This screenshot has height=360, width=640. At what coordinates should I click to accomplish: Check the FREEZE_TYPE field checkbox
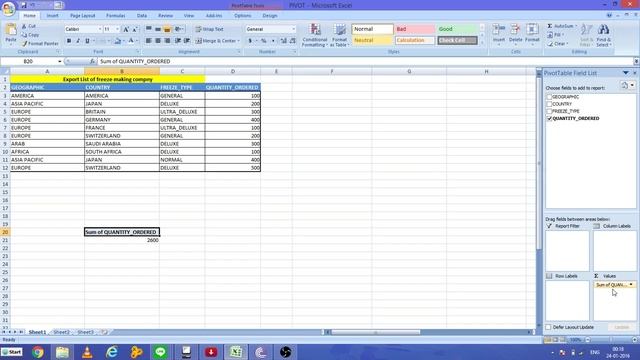pyautogui.click(x=549, y=111)
